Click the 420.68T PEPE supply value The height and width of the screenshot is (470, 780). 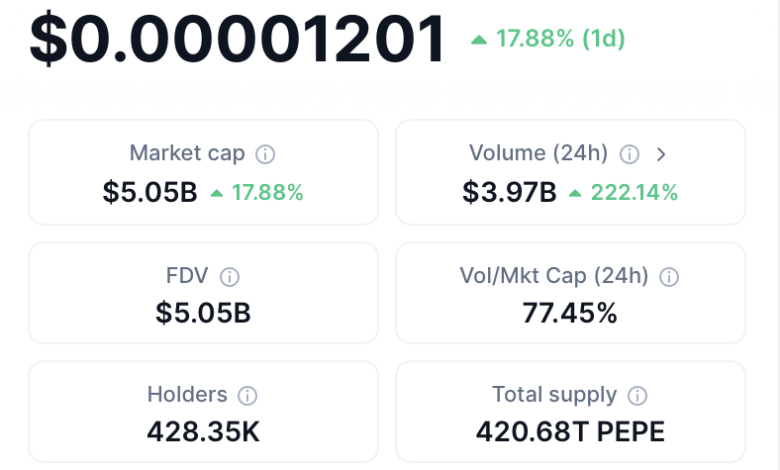click(570, 431)
